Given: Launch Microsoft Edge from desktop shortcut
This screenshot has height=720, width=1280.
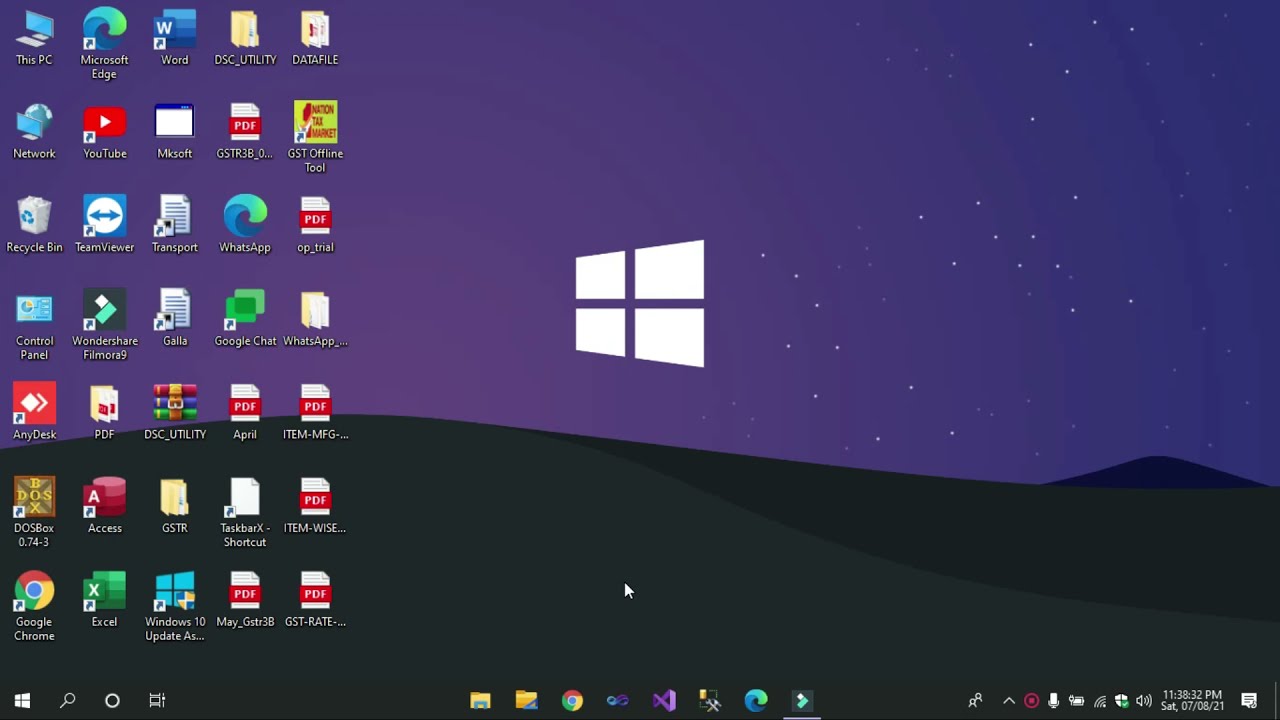Looking at the screenshot, I should pos(104,44).
